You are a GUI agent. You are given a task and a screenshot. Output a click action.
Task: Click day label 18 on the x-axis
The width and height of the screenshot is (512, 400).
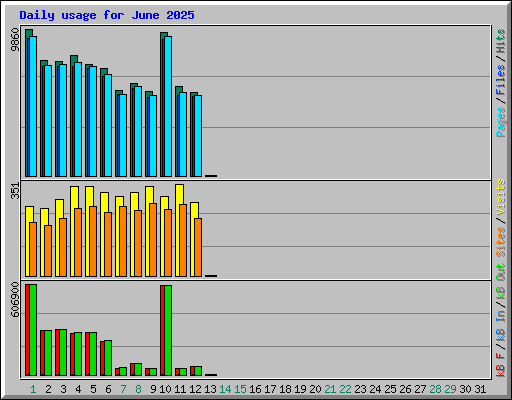(x=285, y=389)
